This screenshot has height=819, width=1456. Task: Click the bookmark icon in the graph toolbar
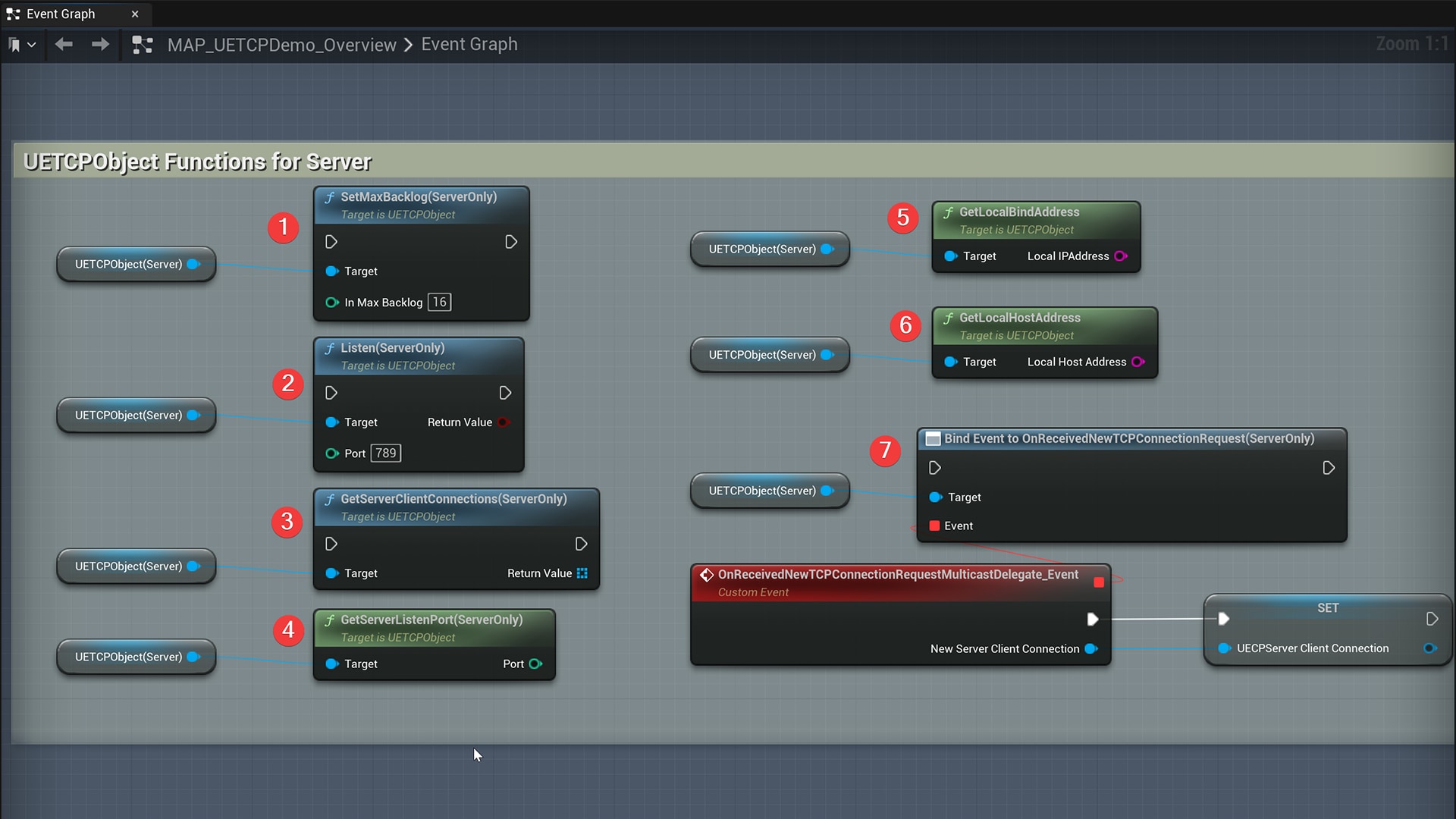pyautogui.click(x=14, y=44)
